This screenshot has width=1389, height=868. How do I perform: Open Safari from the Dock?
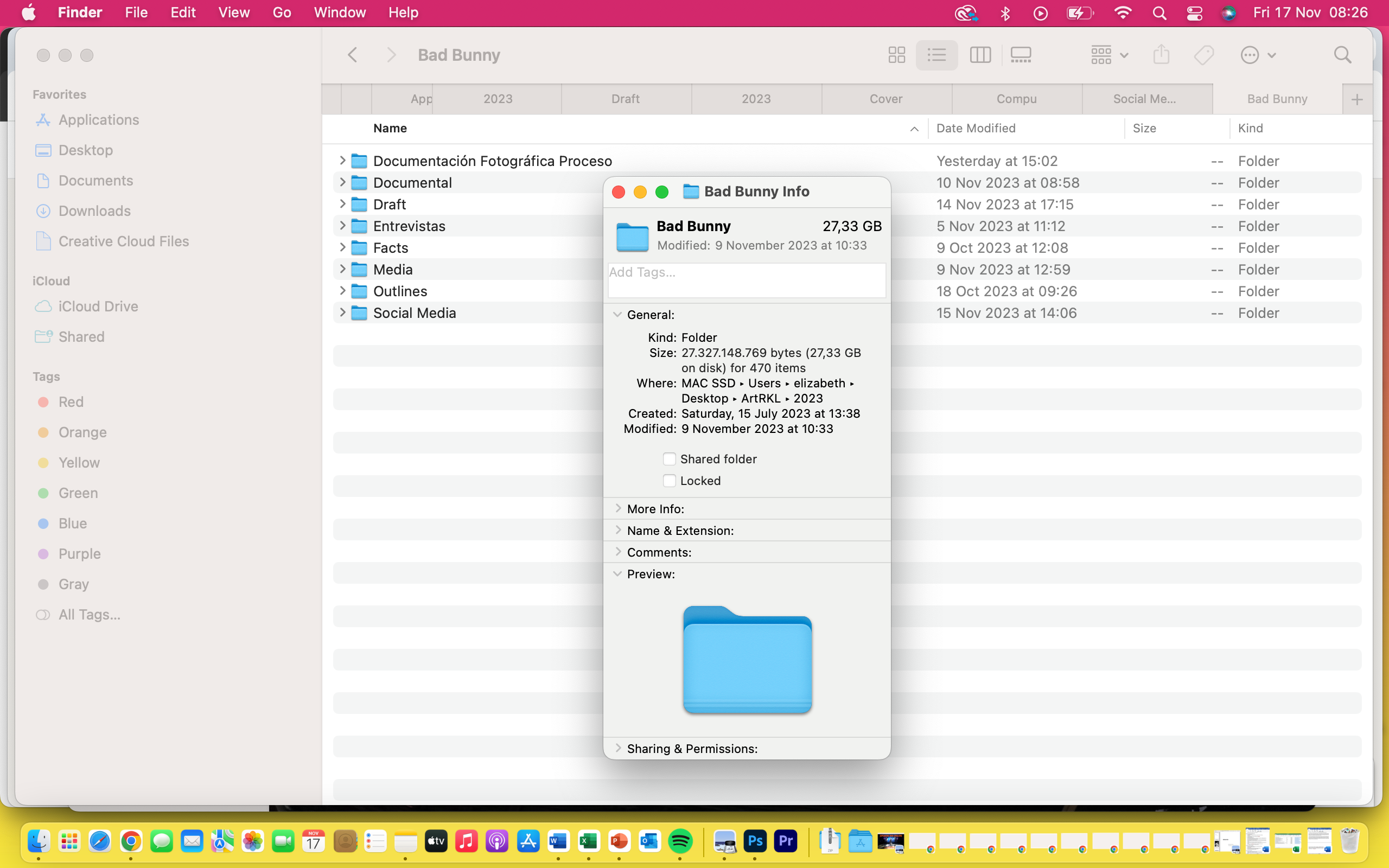(100, 841)
